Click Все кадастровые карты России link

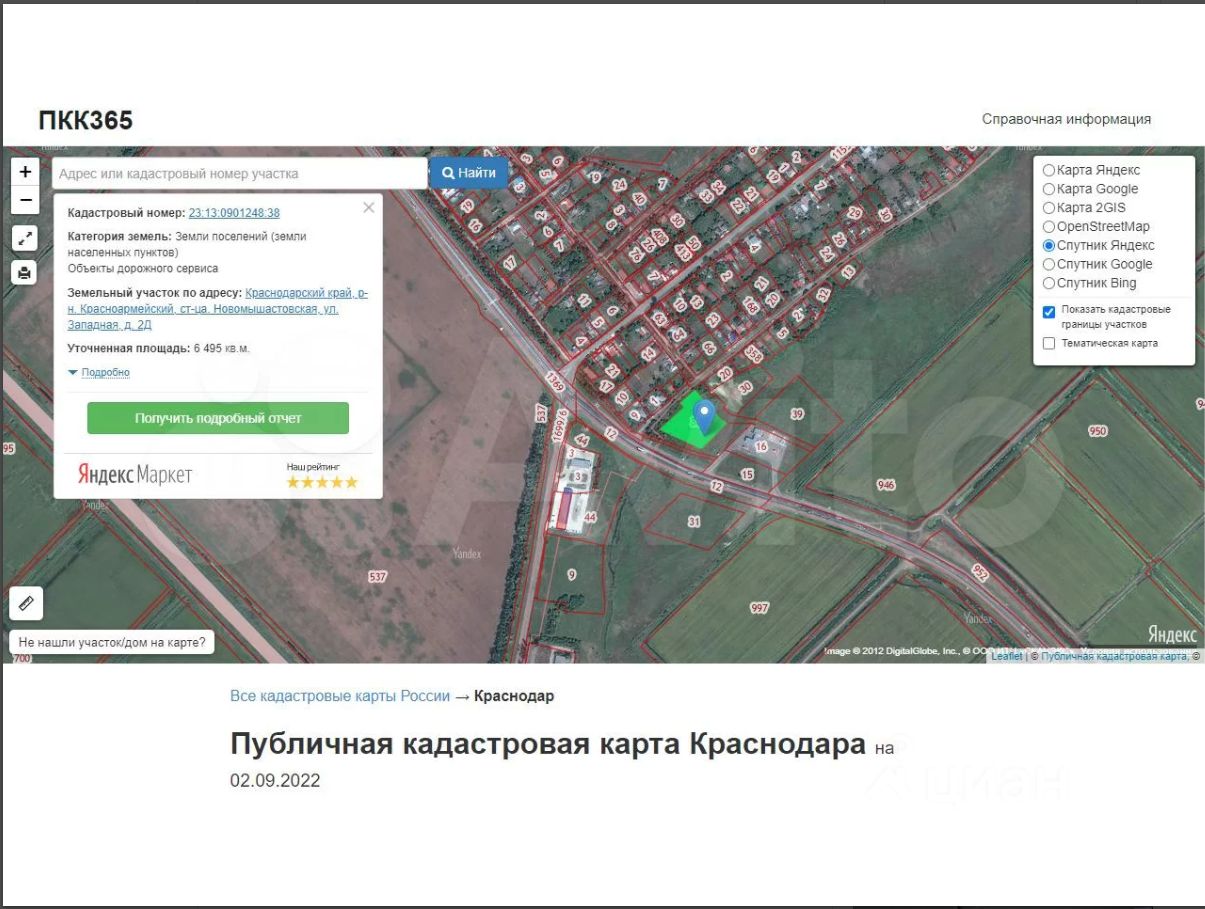[340, 696]
